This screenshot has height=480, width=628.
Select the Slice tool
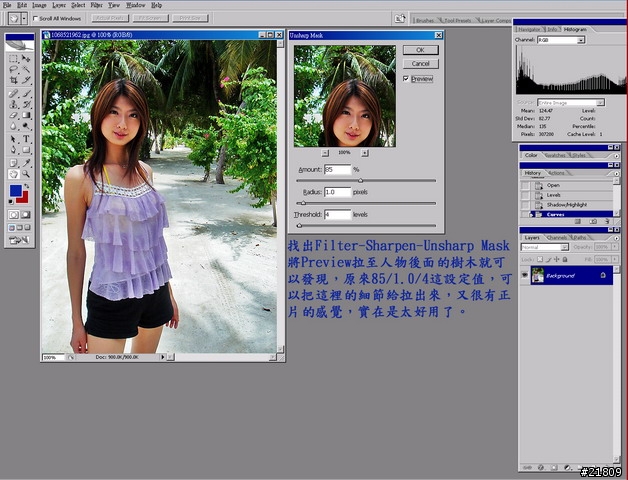click(x=26, y=80)
